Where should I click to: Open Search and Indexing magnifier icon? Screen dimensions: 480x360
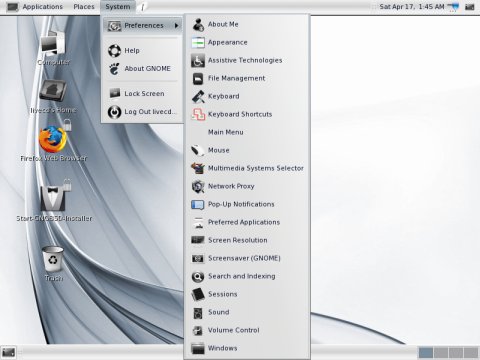tap(198, 276)
